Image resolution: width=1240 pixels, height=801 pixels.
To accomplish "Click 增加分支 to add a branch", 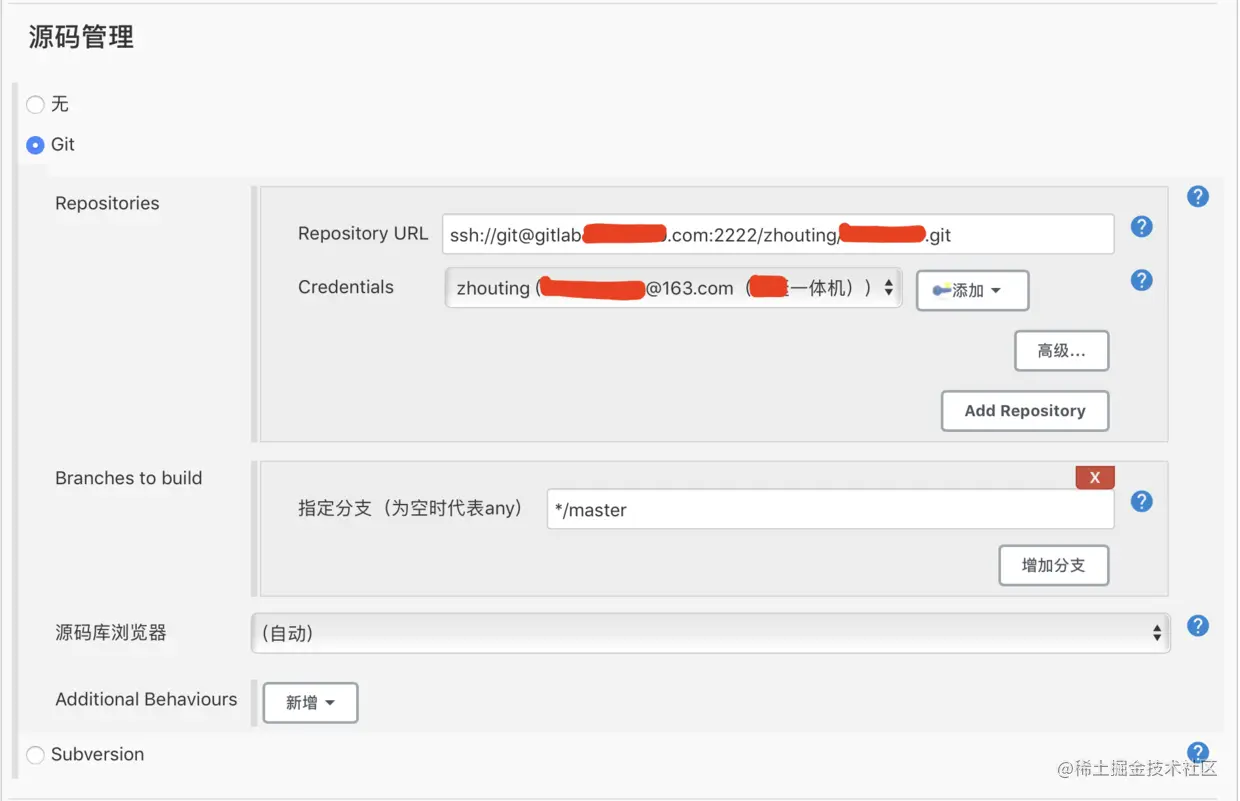I will point(1053,565).
